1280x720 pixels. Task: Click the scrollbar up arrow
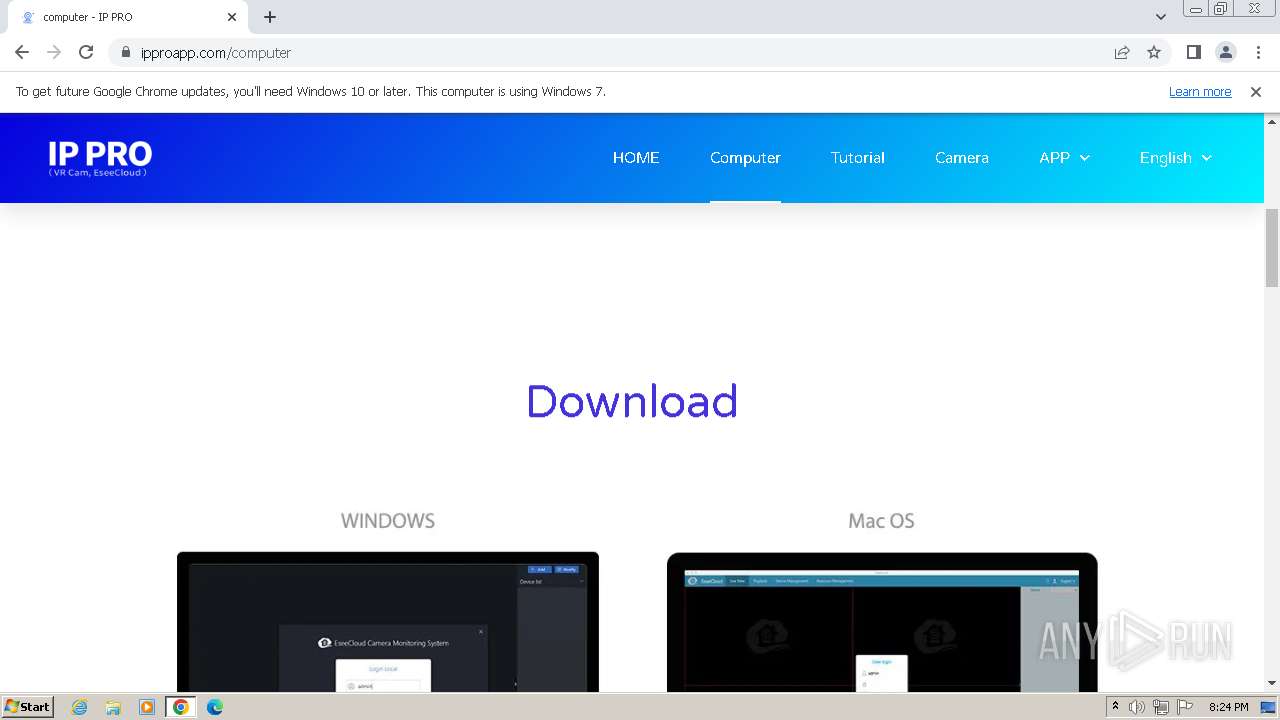coord(1272,121)
